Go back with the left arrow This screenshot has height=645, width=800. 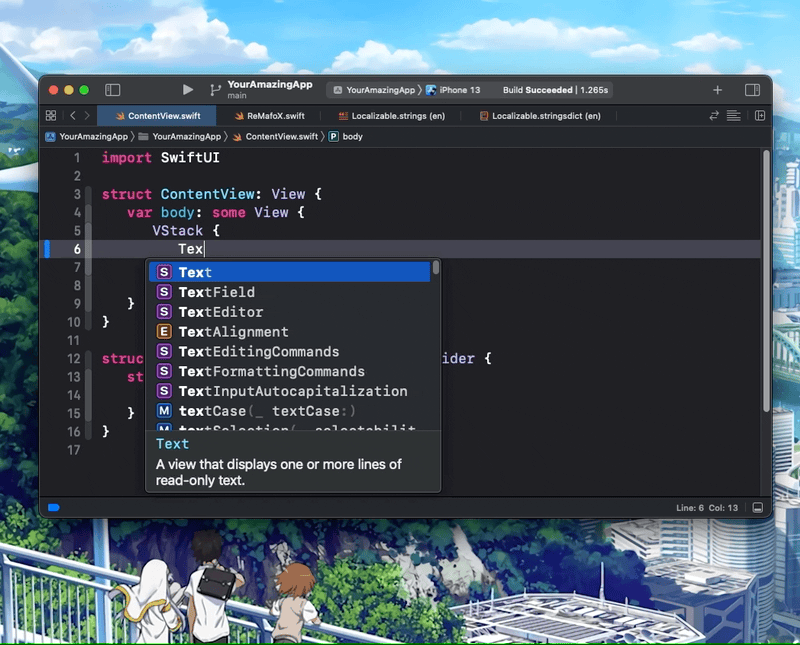point(73,116)
